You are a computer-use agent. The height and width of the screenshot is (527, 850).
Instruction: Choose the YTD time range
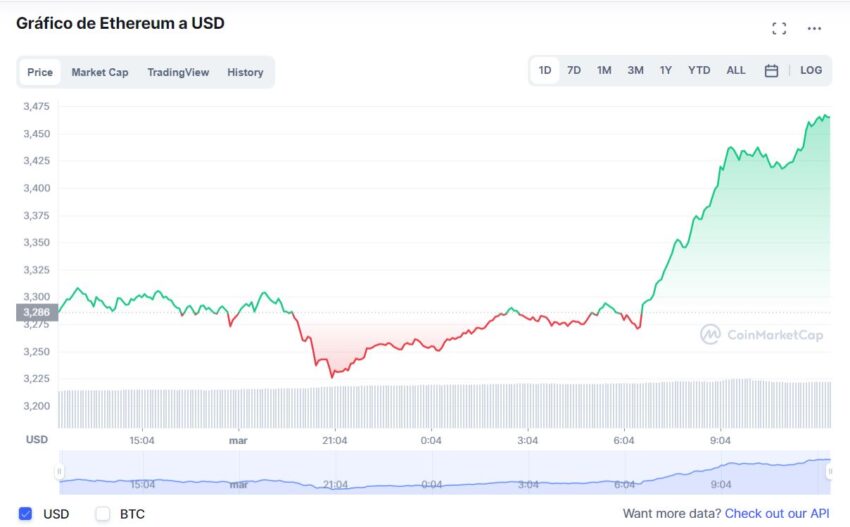[x=699, y=70]
